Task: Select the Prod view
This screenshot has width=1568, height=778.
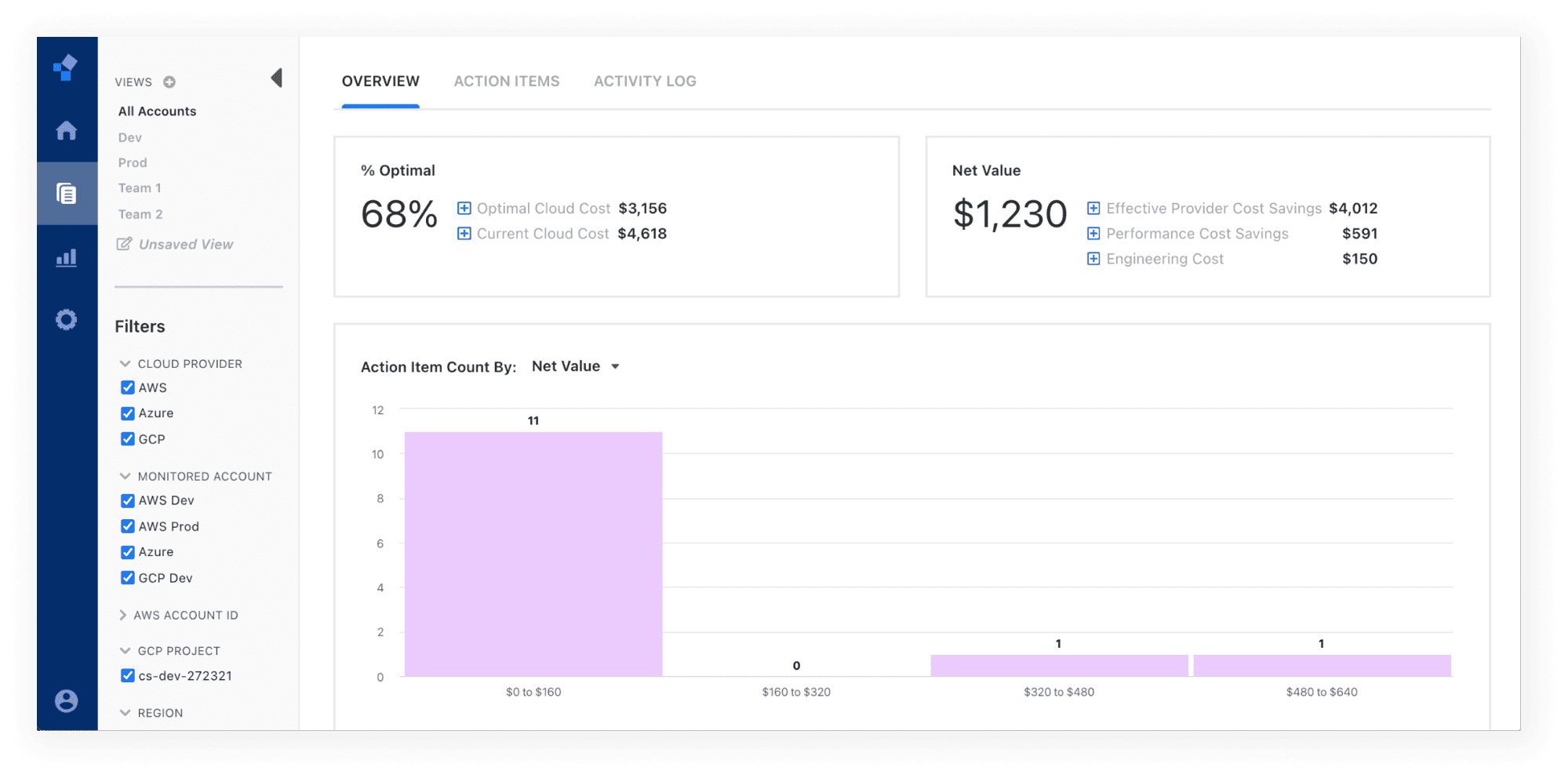Action: 133,163
